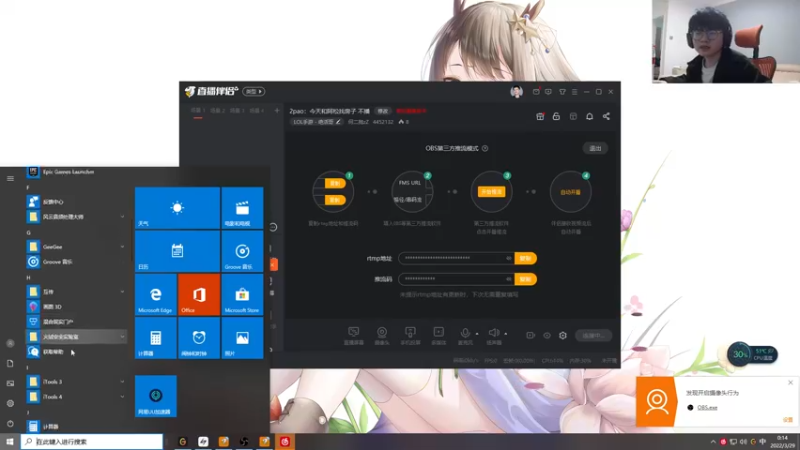The height and width of the screenshot is (450, 800).
Task: Open the notification bell in streaming app
Action: click(589, 116)
